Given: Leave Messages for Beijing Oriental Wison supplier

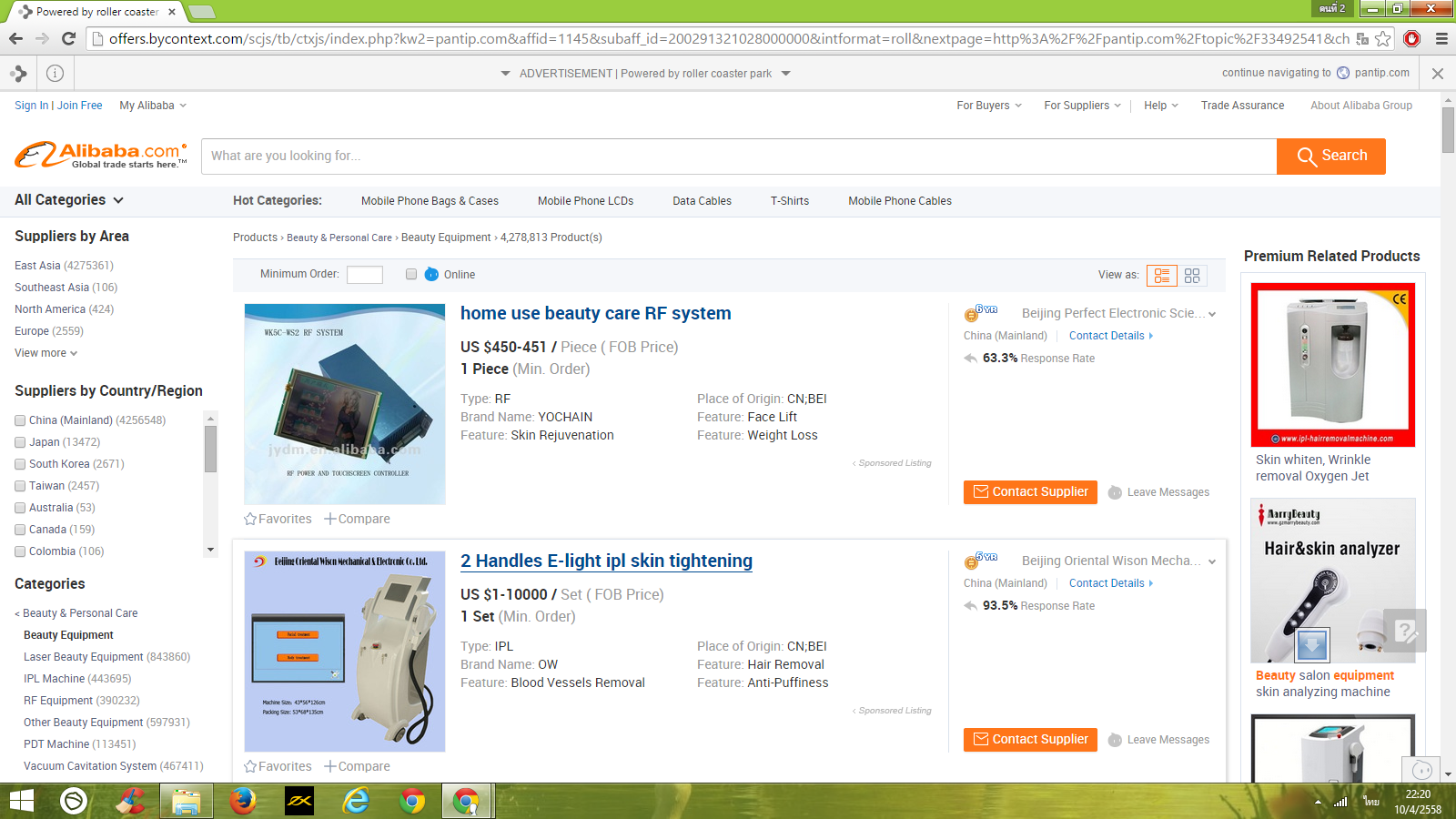Looking at the screenshot, I should pos(1158,740).
